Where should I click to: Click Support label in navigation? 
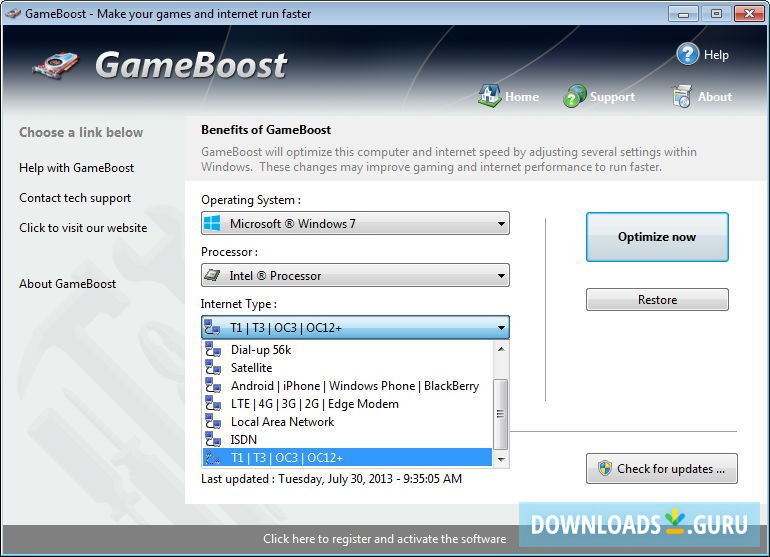pos(612,97)
